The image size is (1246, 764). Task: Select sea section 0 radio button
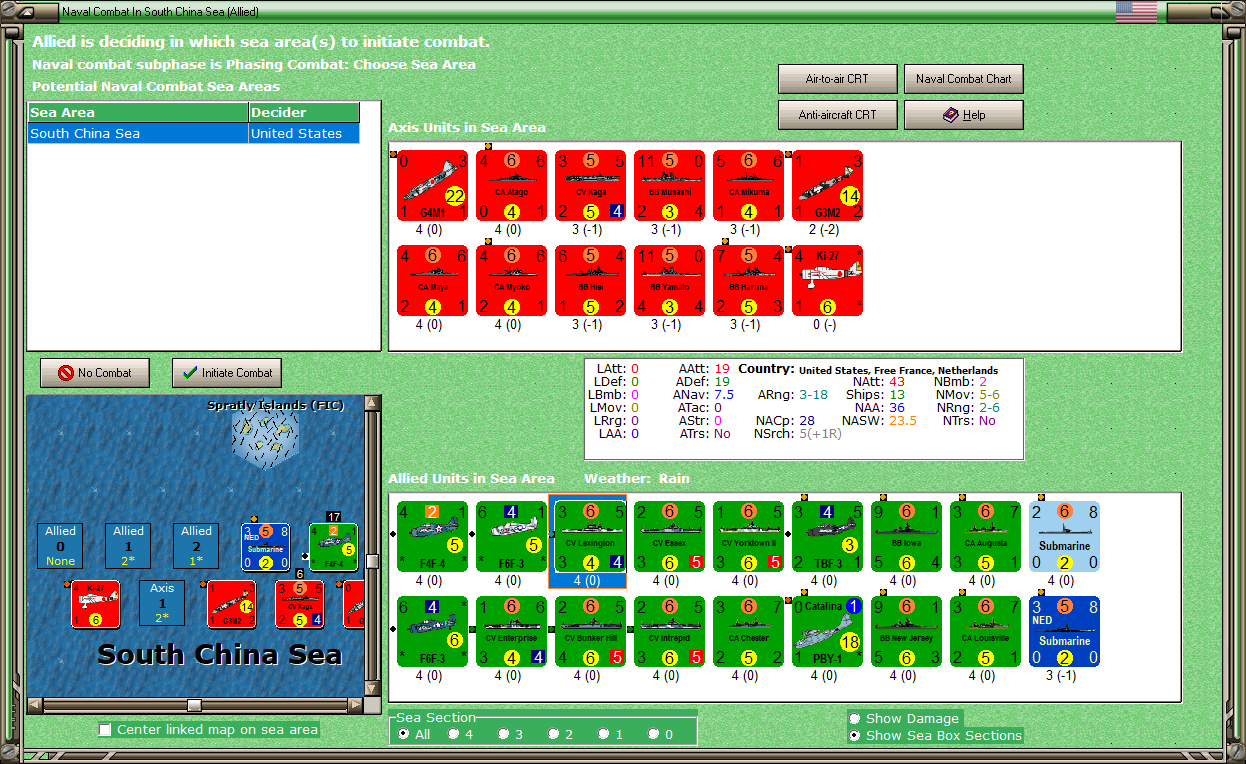coord(654,734)
